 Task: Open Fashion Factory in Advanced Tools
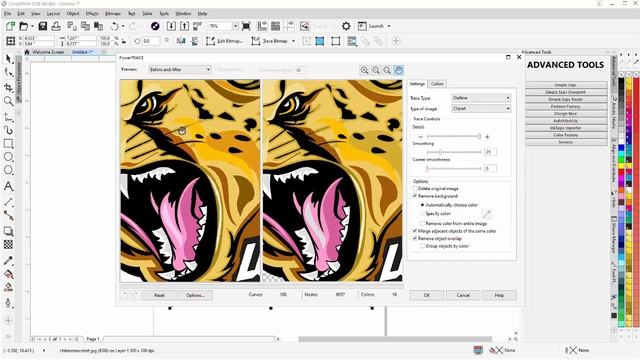pyautogui.click(x=566, y=107)
